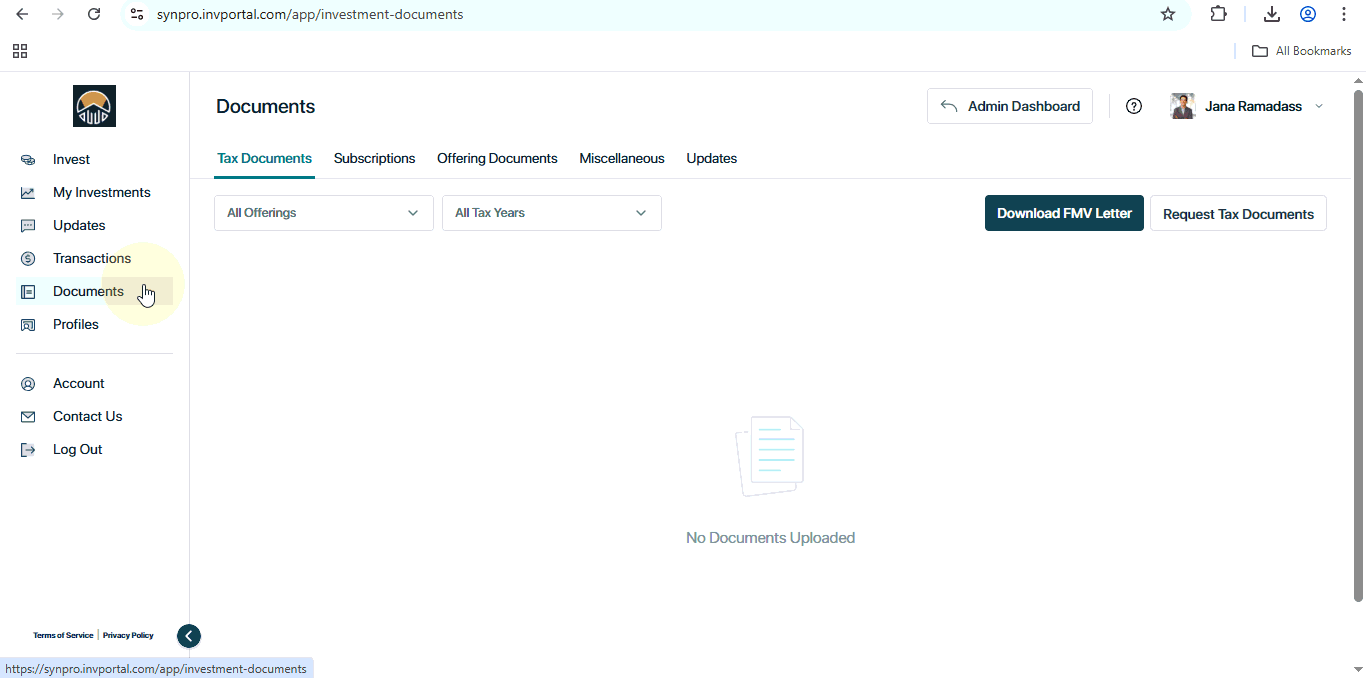
Task: Click the Request Tax Documents button
Action: tap(1238, 214)
